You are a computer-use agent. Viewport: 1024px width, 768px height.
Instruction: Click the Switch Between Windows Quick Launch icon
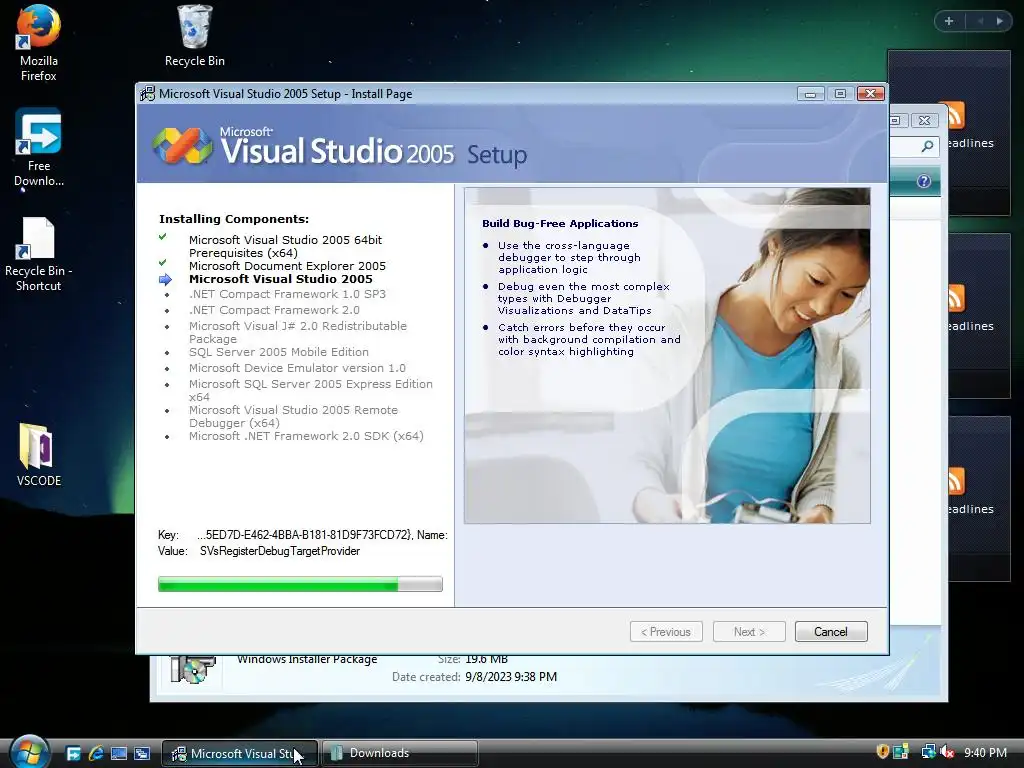142,754
